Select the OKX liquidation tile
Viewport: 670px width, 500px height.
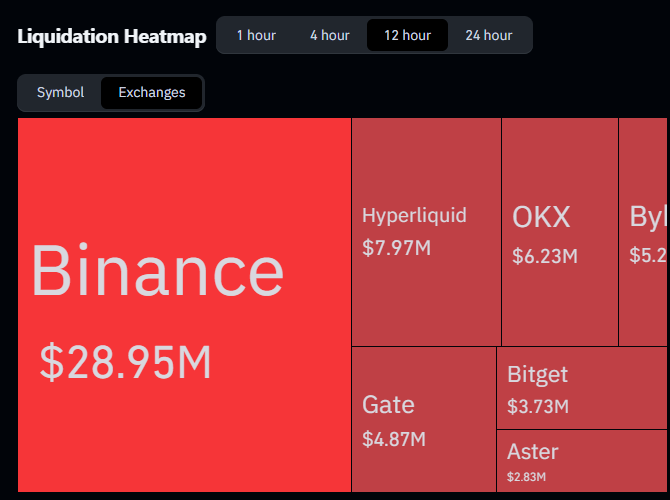pyautogui.click(x=560, y=232)
